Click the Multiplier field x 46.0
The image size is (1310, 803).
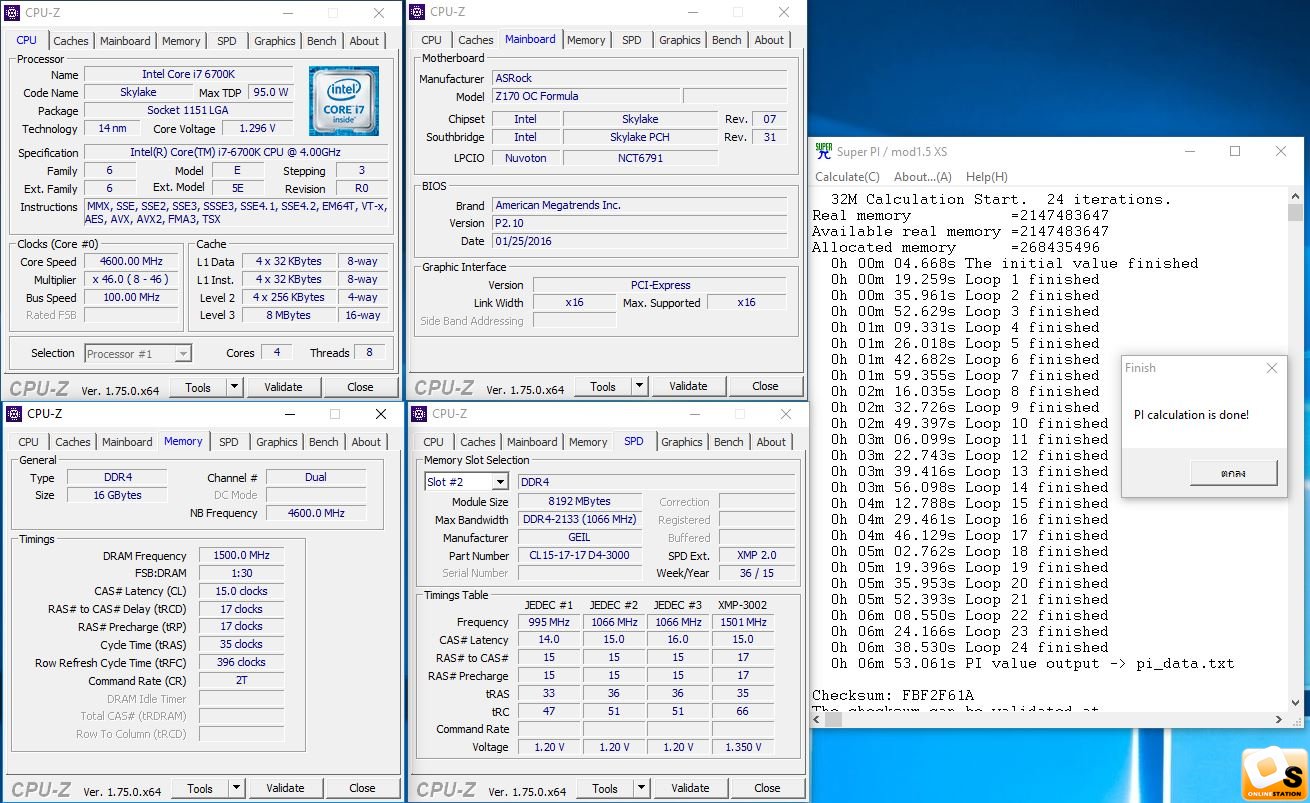point(131,279)
